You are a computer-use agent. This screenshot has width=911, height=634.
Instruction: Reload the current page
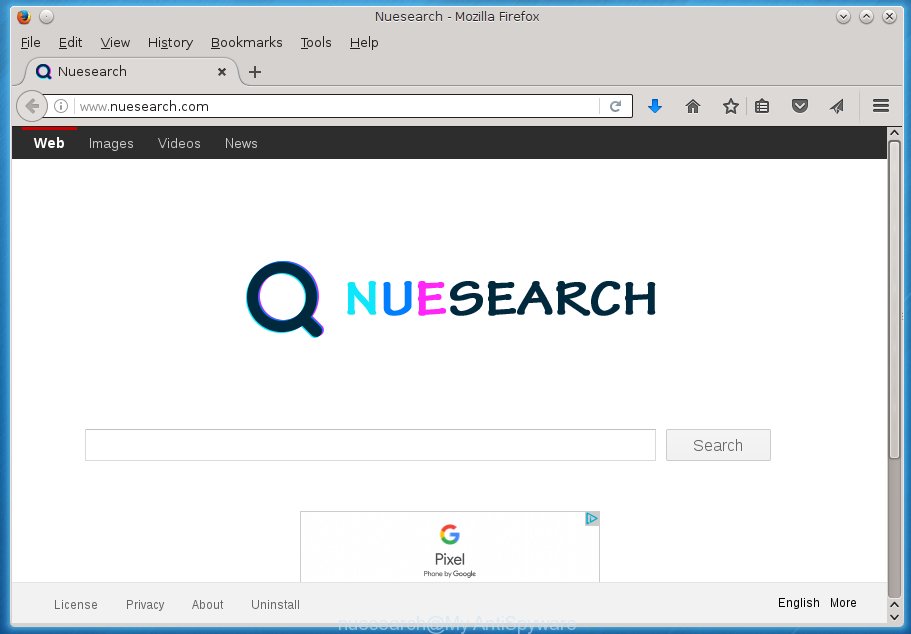[x=615, y=106]
